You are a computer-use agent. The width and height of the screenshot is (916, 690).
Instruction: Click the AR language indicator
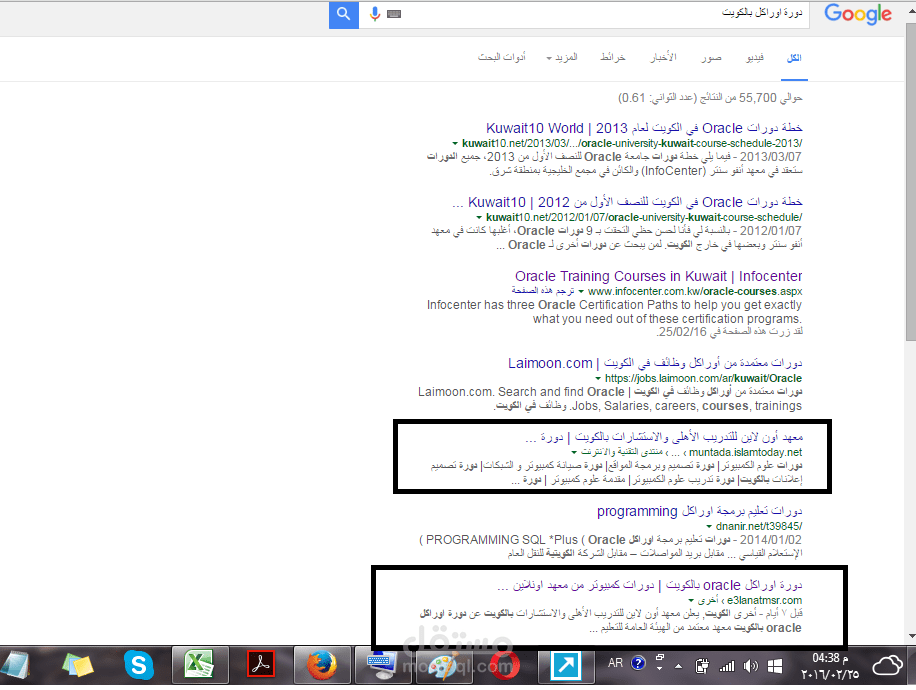[615, 663]
